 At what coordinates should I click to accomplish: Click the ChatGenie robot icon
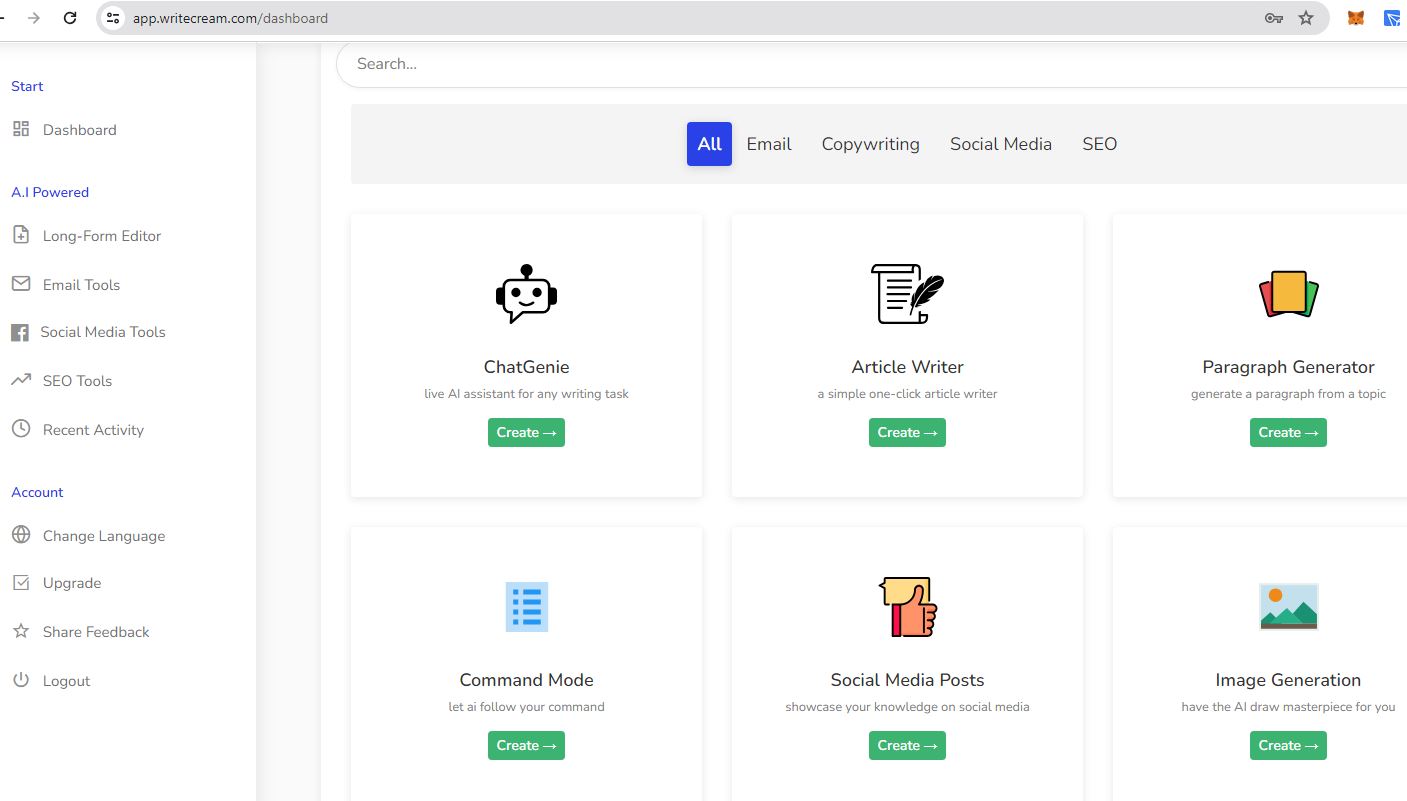[526, 294]
